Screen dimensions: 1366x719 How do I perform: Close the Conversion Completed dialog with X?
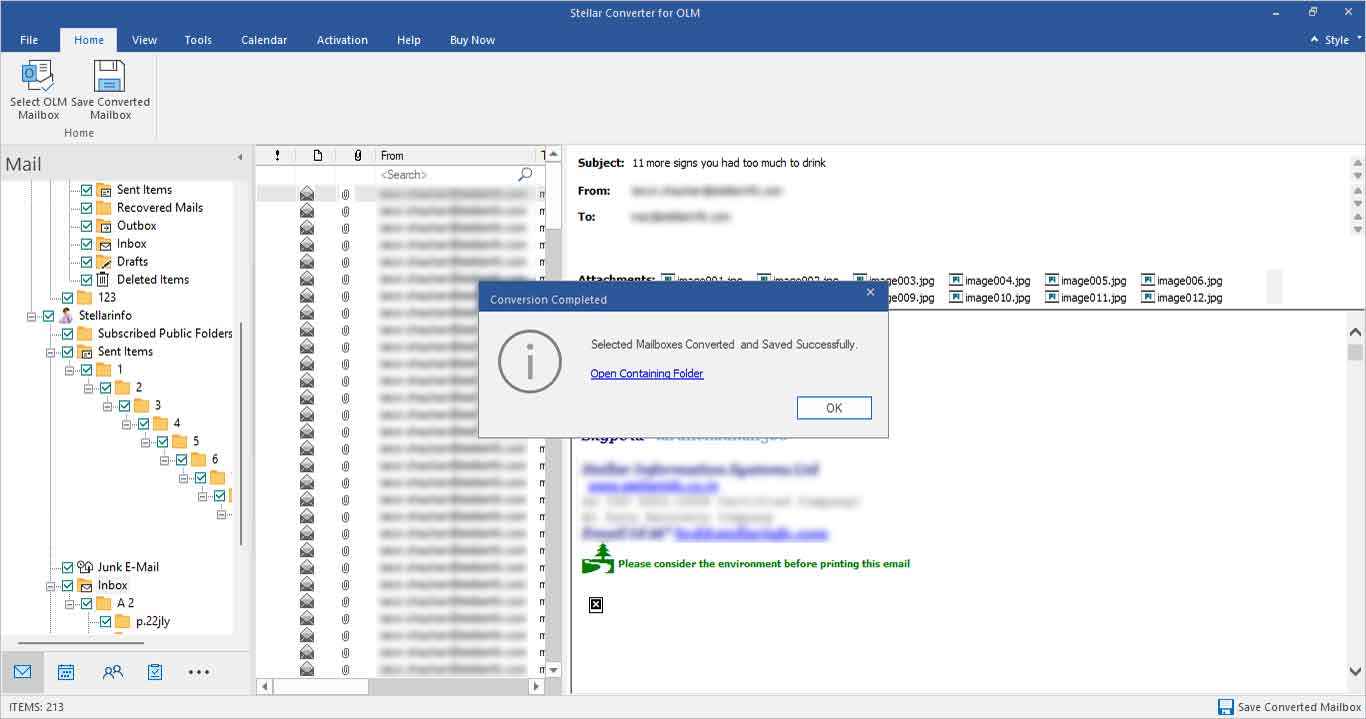(870, 292)
